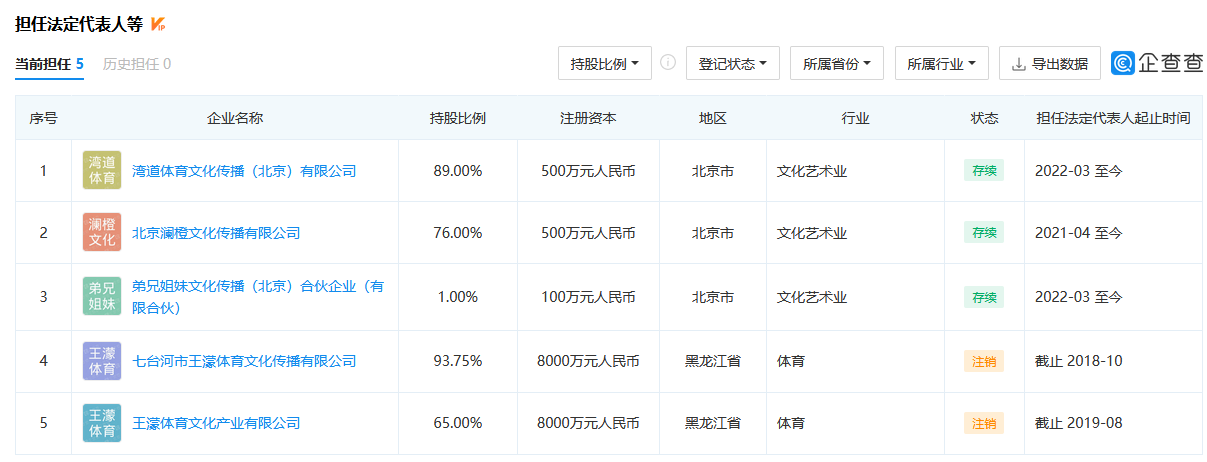The image size is (1207, 462).
Task: Click the 存续 status tag in row 3
Action: (x=983, y=297)
